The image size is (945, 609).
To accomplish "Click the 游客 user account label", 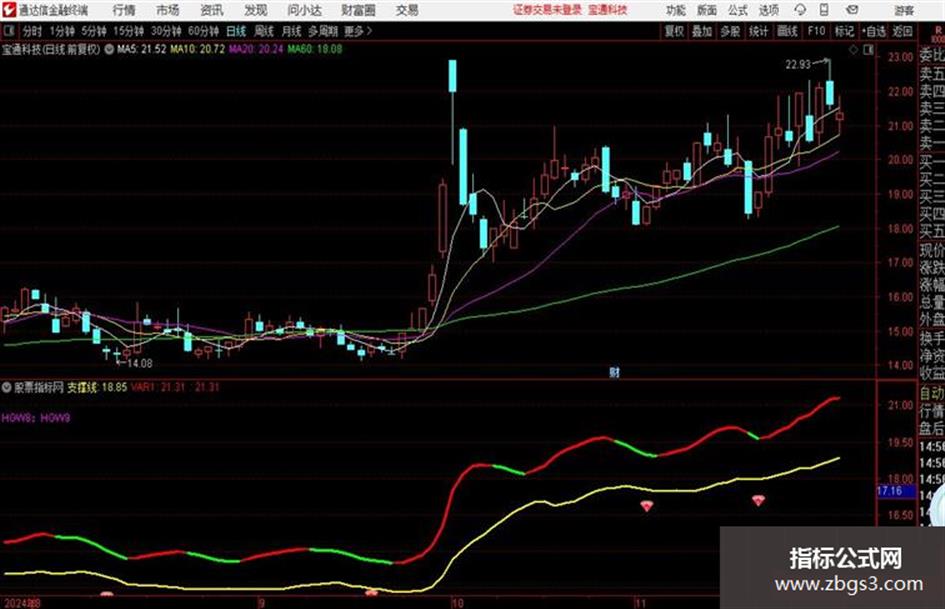I will pyautogui.click(x=903, y=10).
